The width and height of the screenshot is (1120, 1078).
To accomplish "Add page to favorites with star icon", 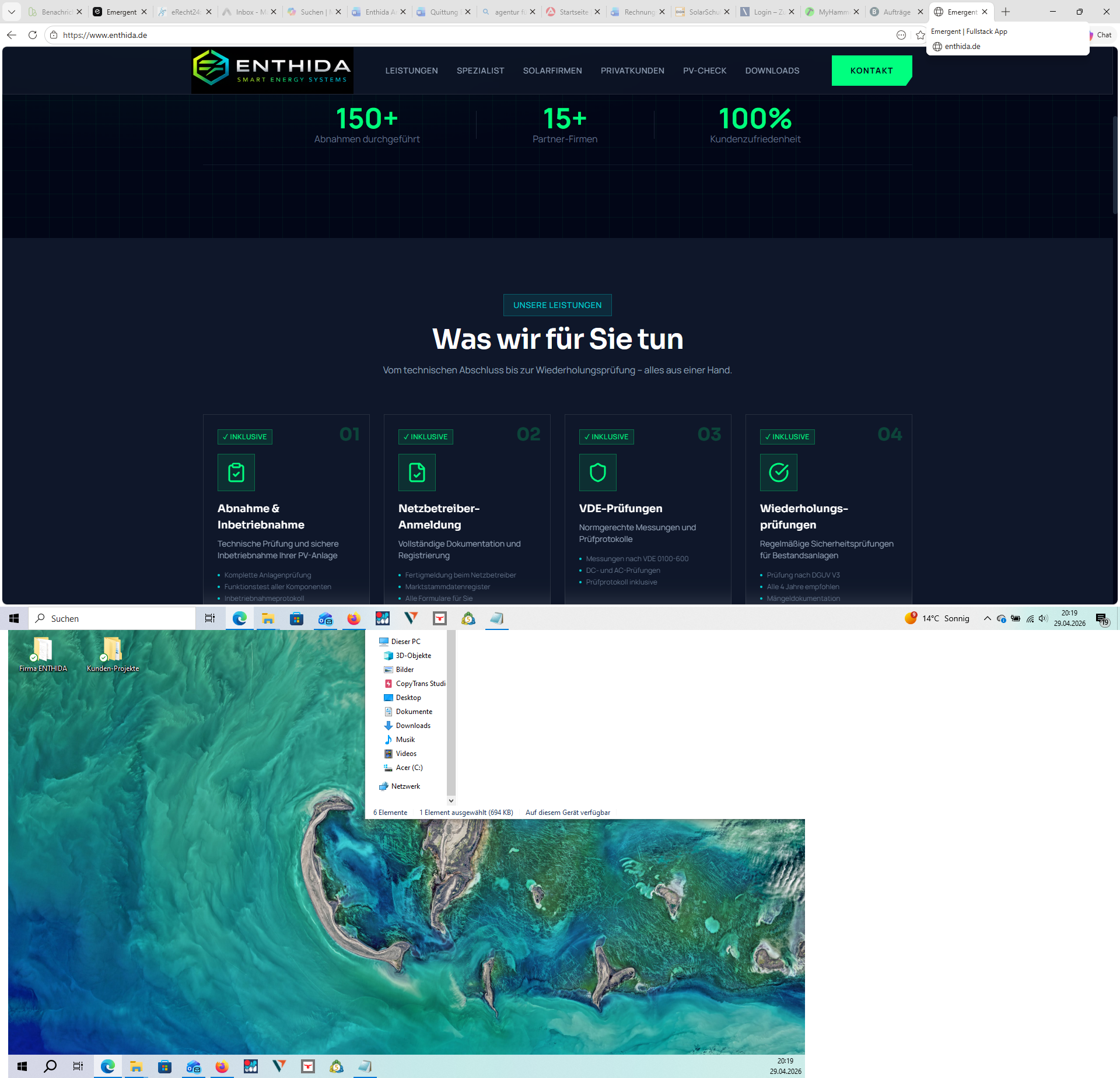I will (921, 35).
